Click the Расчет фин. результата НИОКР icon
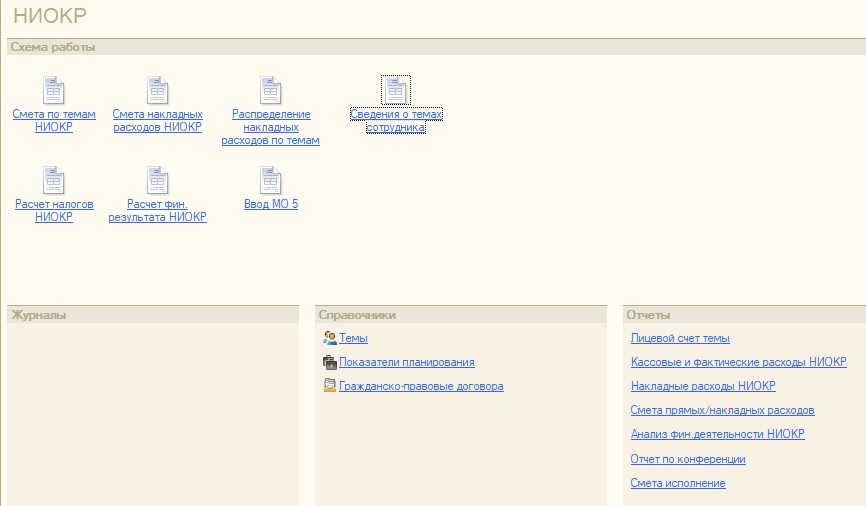The image size is (866, 506). tap(158, 180)
